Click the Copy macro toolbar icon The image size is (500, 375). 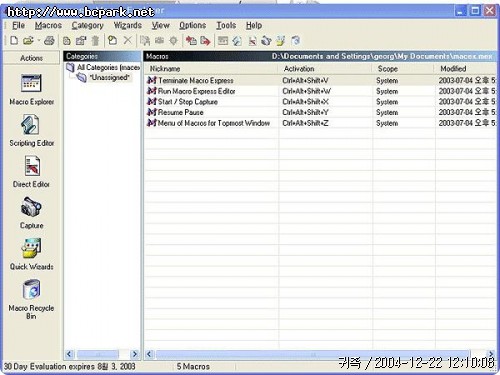coord(67,41)
